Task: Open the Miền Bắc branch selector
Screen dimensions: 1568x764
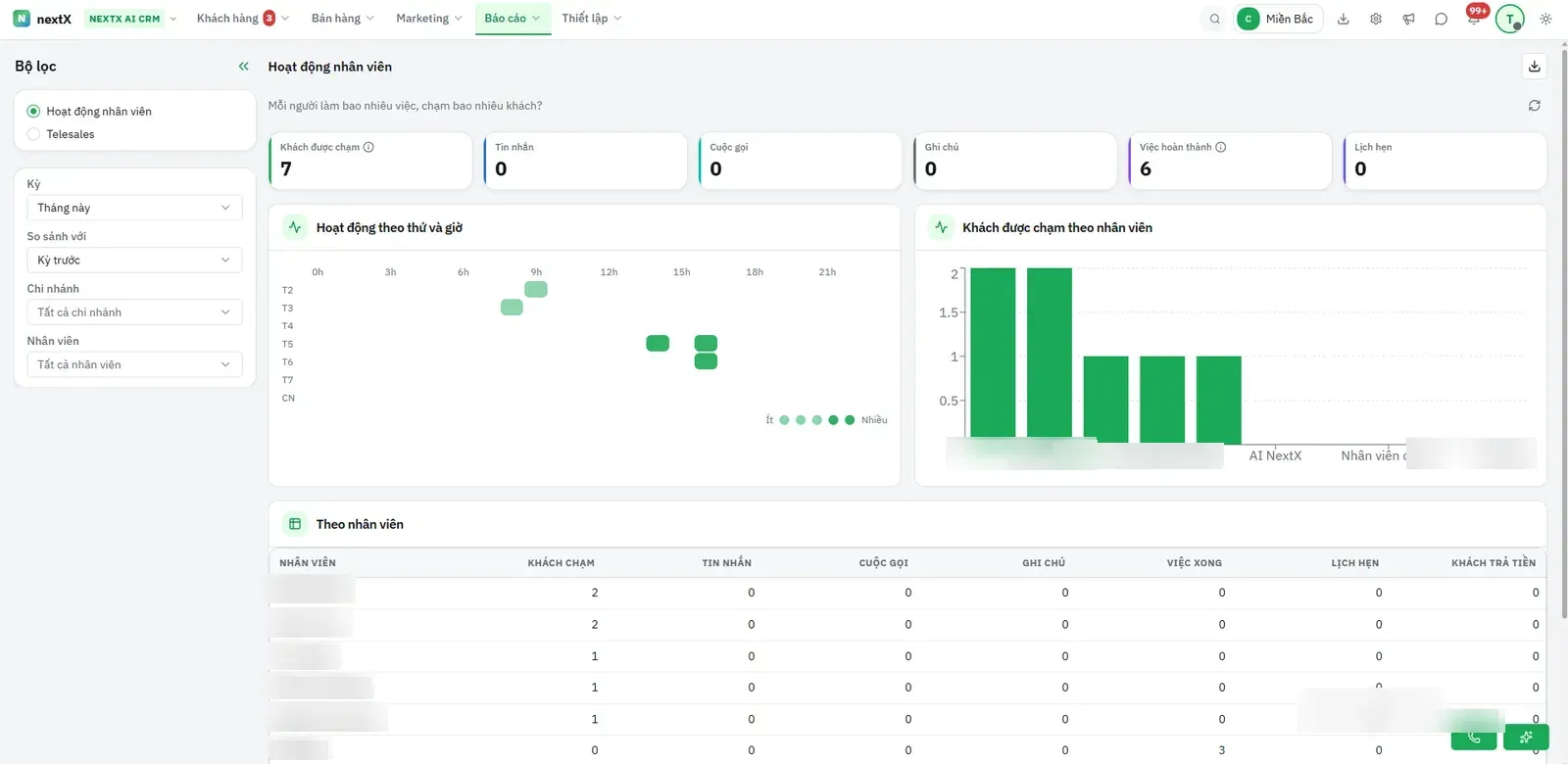Action: (x=1278, y=19)
